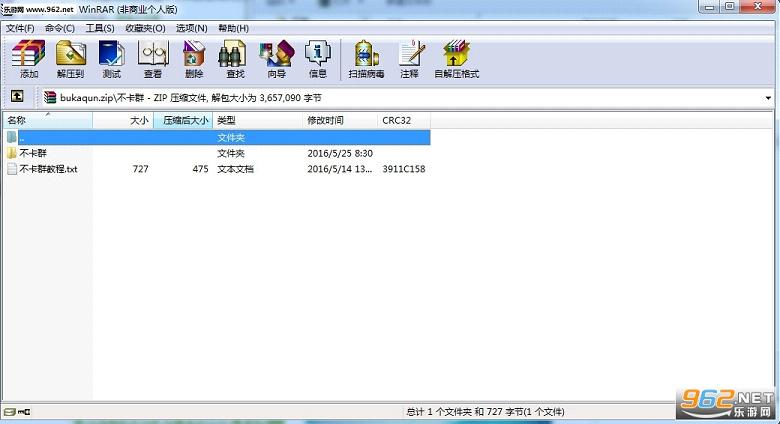Sort by 压缩后大小 column header
Screen dimensions: 780x424
(x=183, y=120)
